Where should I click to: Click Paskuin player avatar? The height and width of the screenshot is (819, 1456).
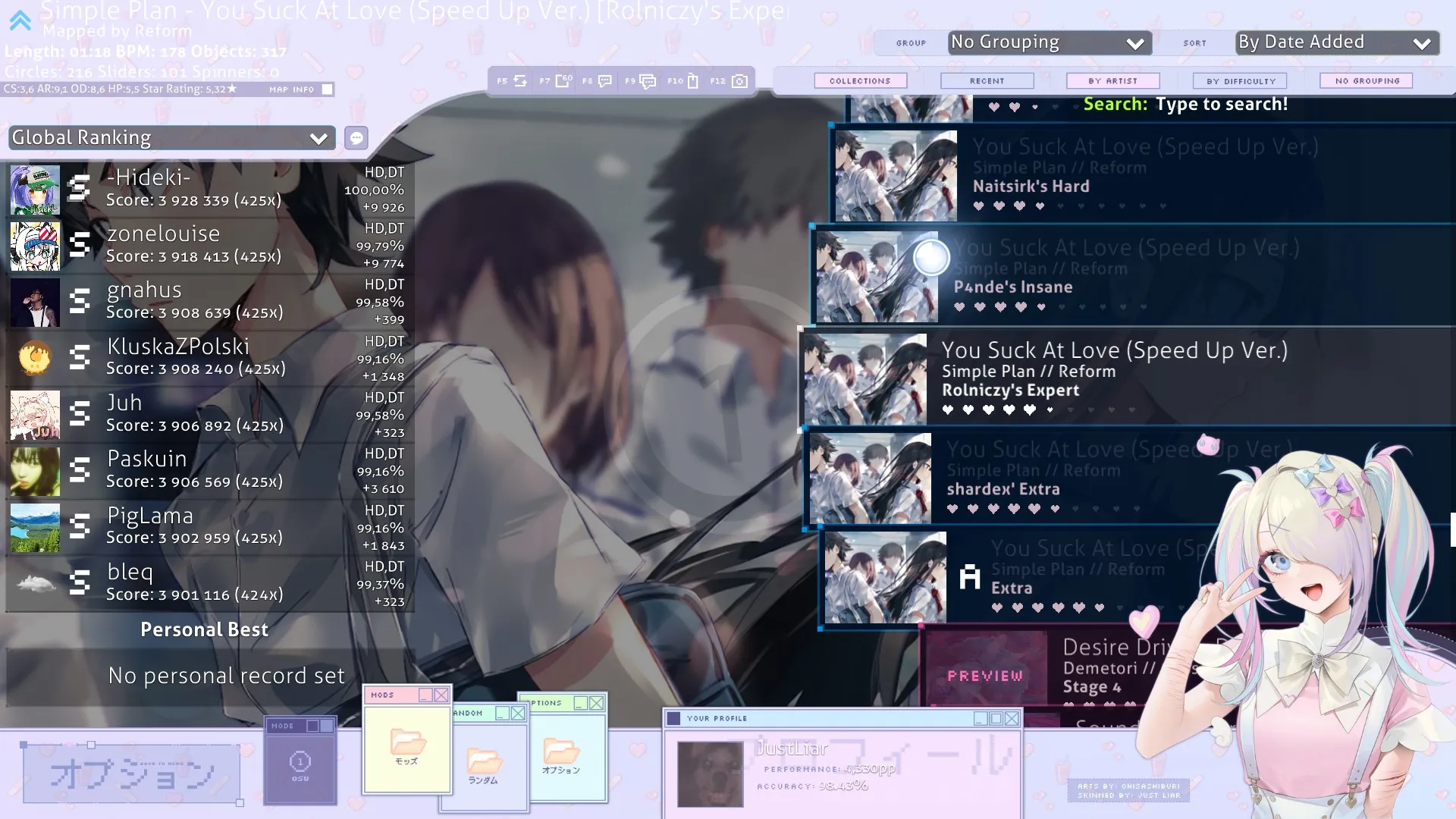pyautogui.click(x=35, y=471)
